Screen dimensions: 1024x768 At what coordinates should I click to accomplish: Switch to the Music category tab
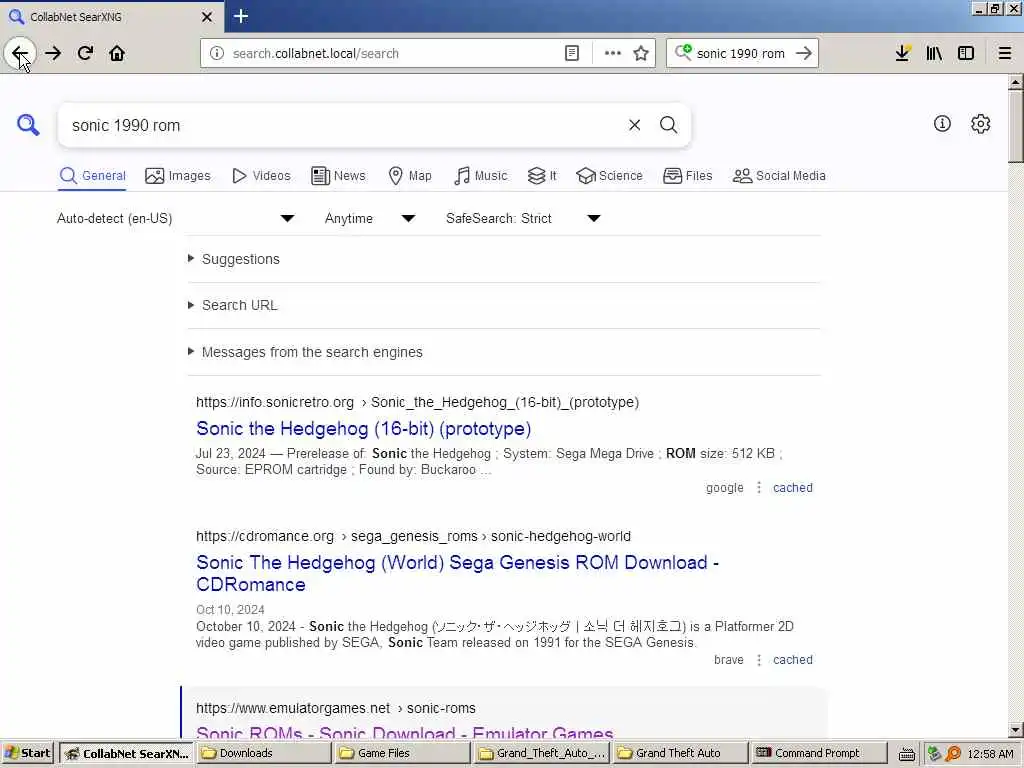480,176
